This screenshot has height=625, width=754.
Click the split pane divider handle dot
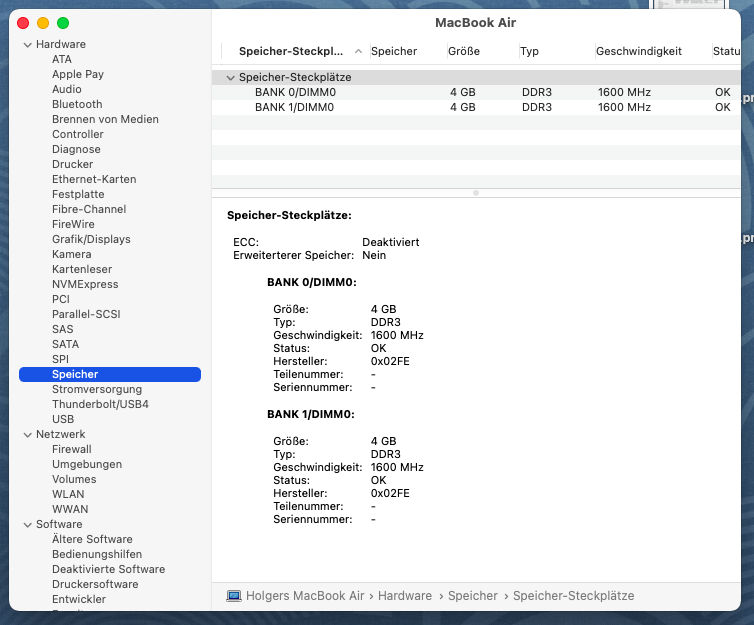pos(476,193)
